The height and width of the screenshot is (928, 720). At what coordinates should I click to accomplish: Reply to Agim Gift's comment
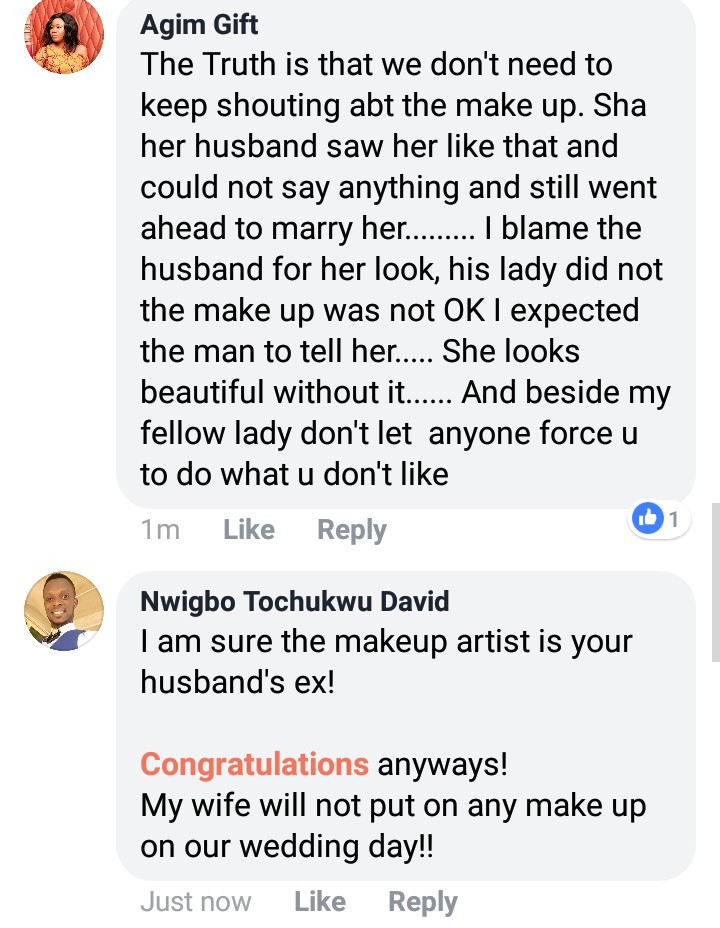352,530
